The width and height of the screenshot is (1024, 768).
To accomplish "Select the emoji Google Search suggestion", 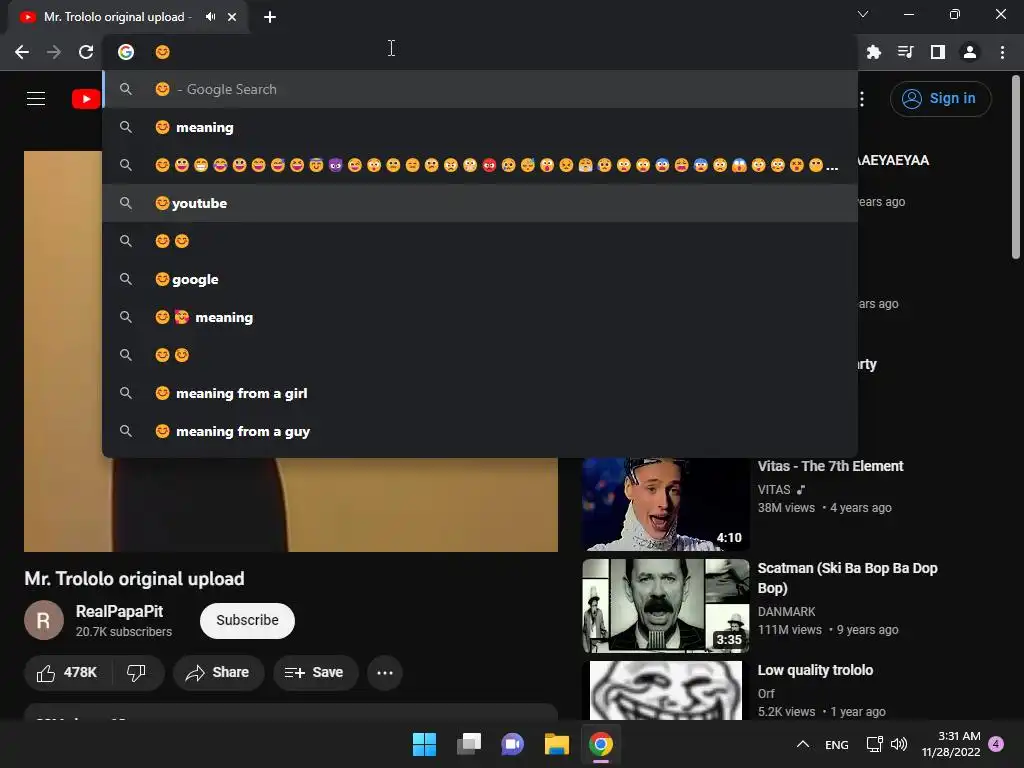I will pos(480,89).
